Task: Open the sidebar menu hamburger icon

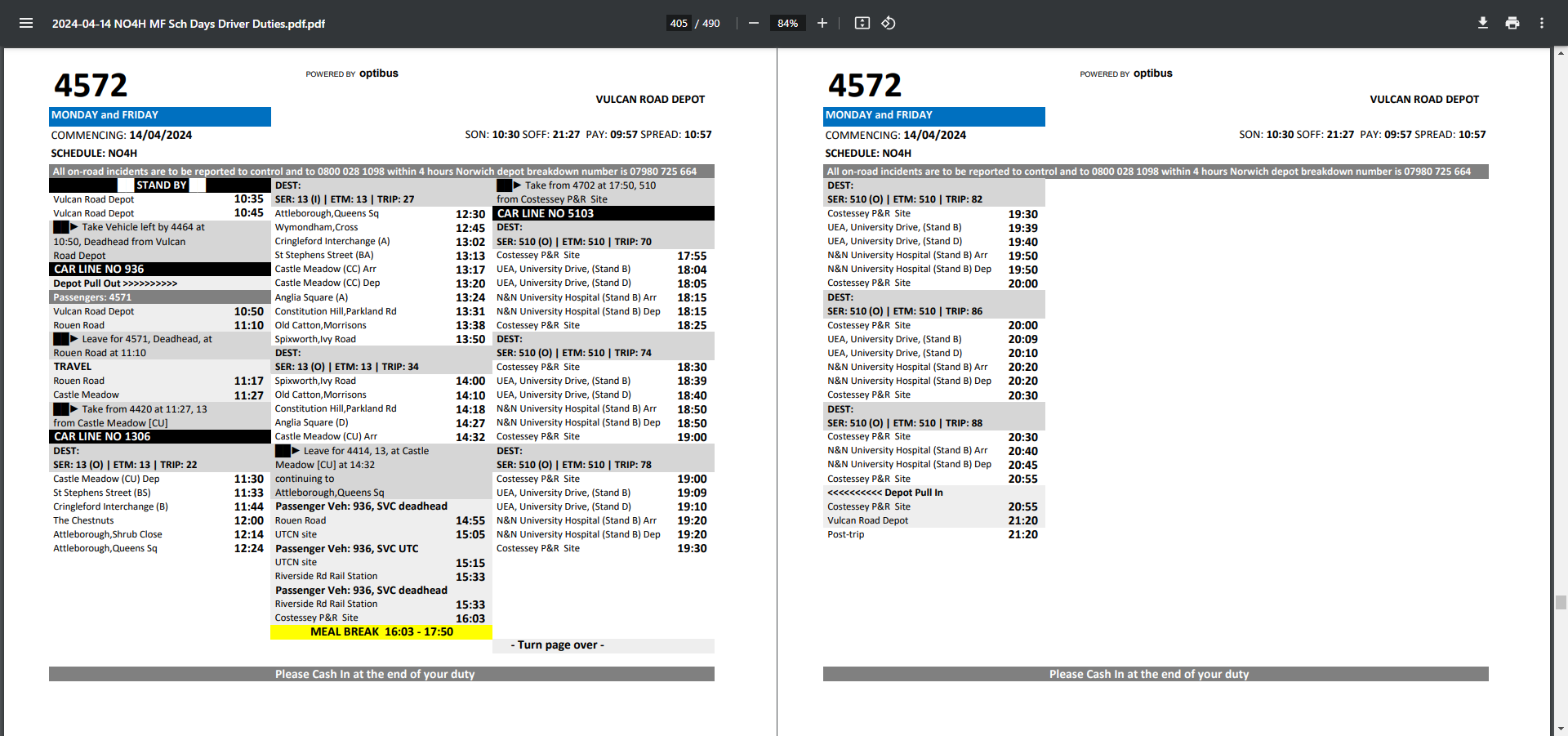Action: point(26,23)
